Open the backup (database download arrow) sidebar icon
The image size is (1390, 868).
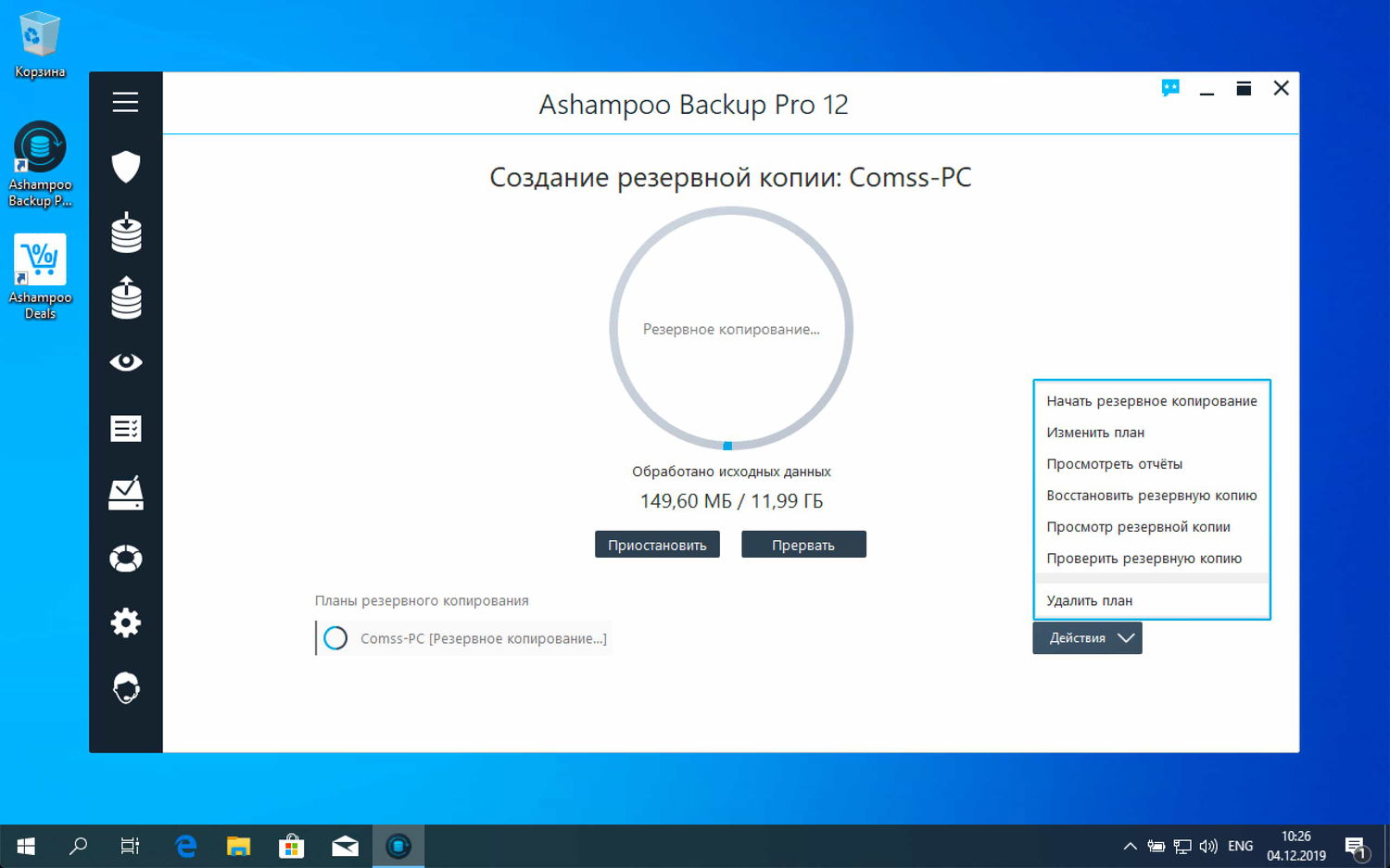(x=126, y=233)
